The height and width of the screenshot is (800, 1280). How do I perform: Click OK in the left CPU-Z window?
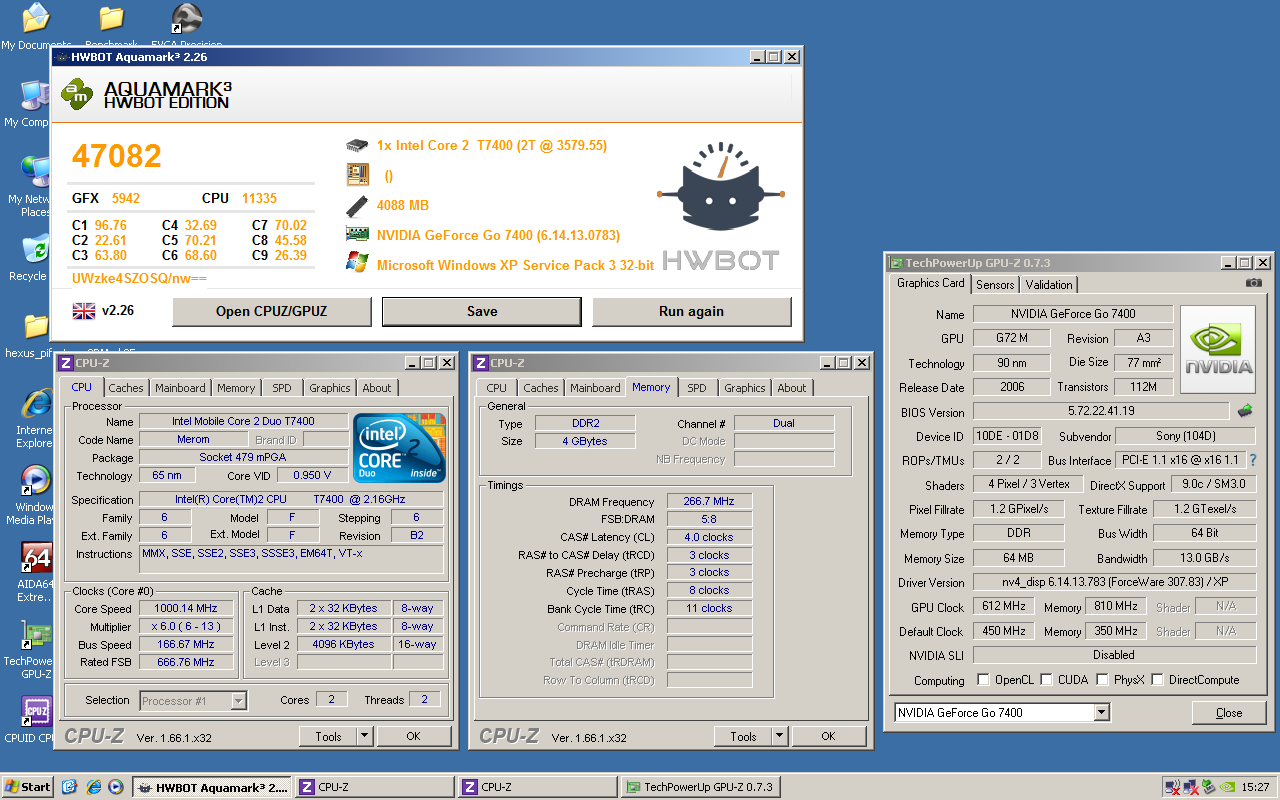(x=413, y=736)
